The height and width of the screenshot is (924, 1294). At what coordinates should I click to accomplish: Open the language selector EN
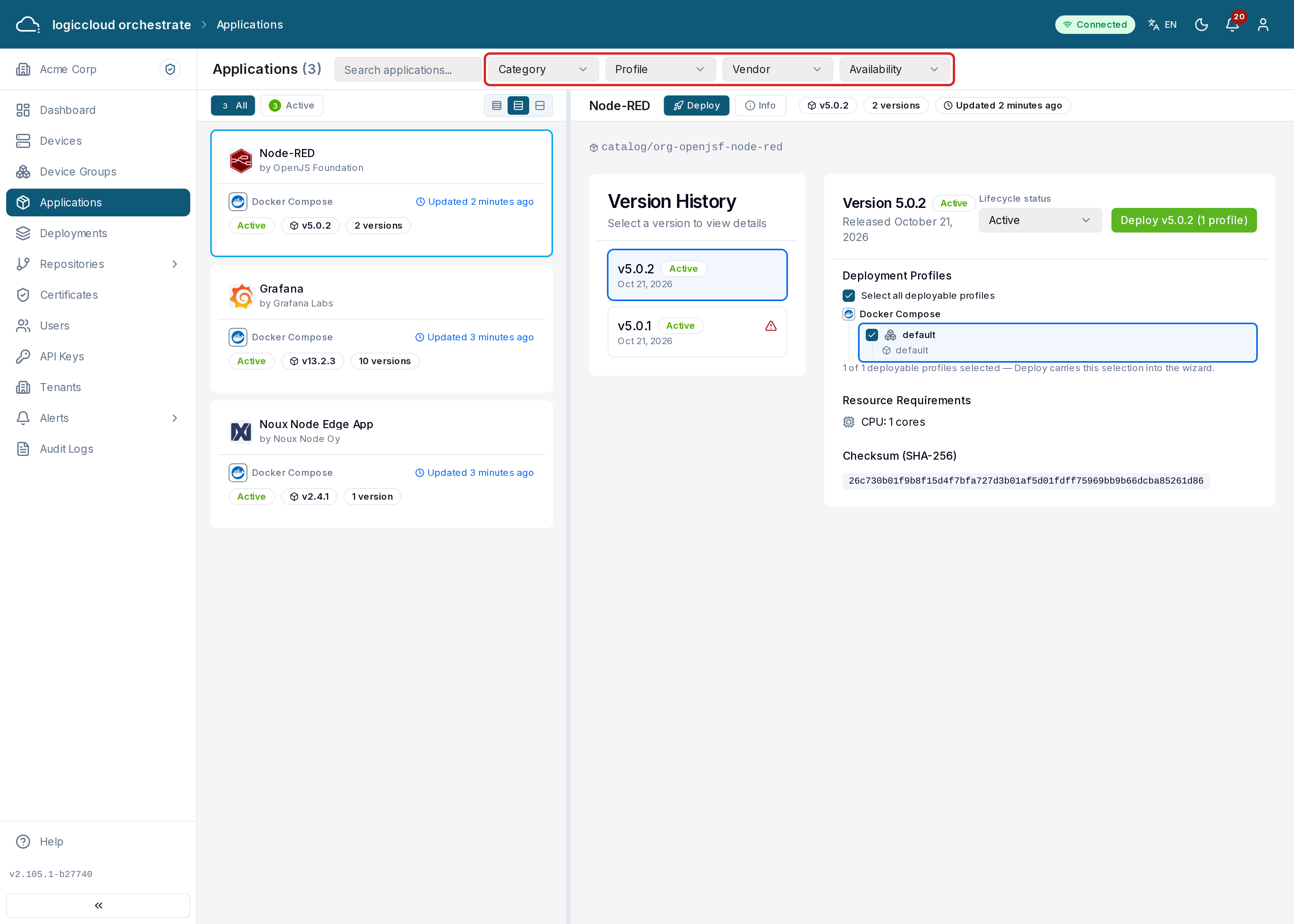tap(1163, 25)
